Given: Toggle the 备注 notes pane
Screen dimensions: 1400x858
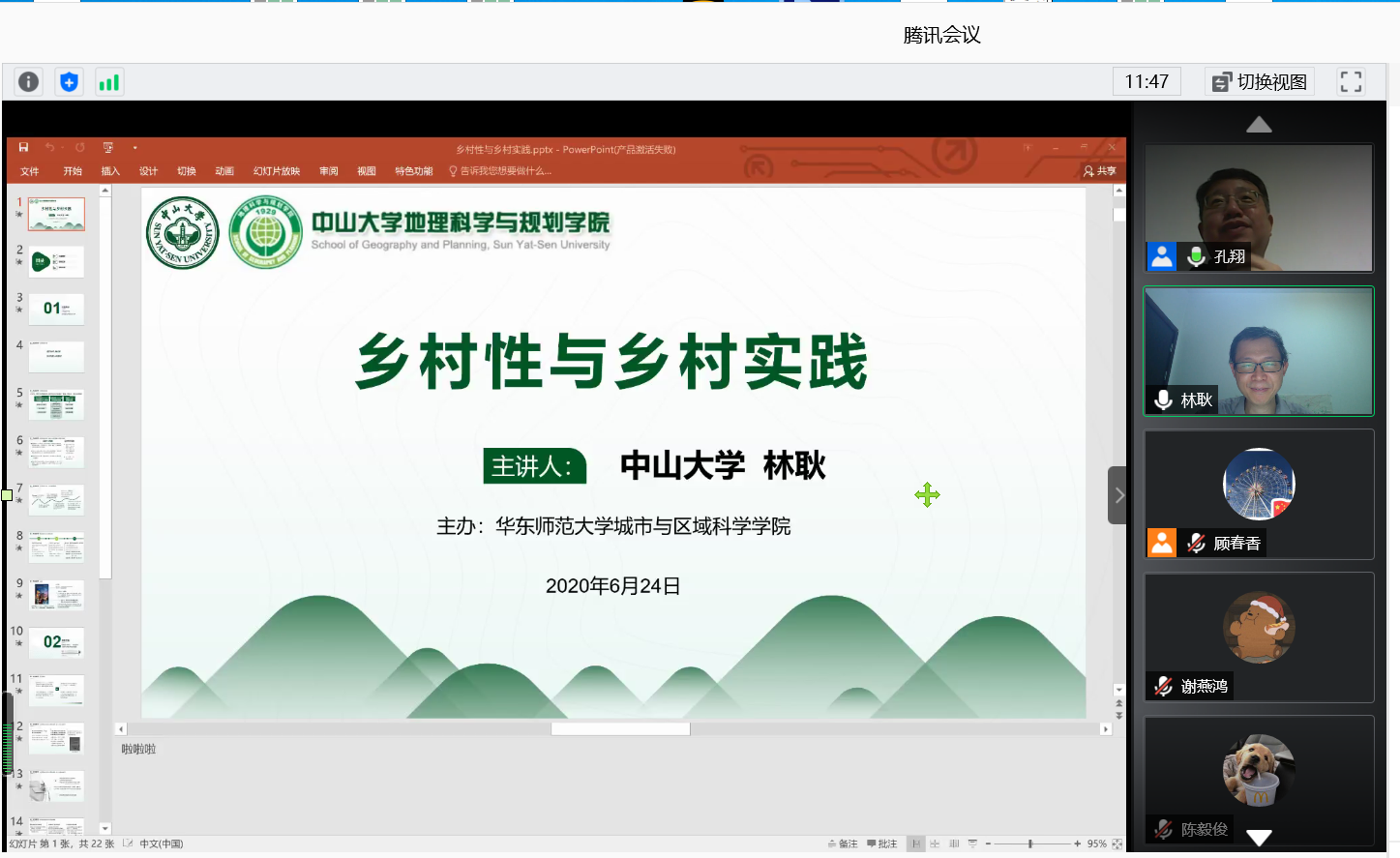Looking at the screenshot, I should pyautogui.click(x=843, y=843).
